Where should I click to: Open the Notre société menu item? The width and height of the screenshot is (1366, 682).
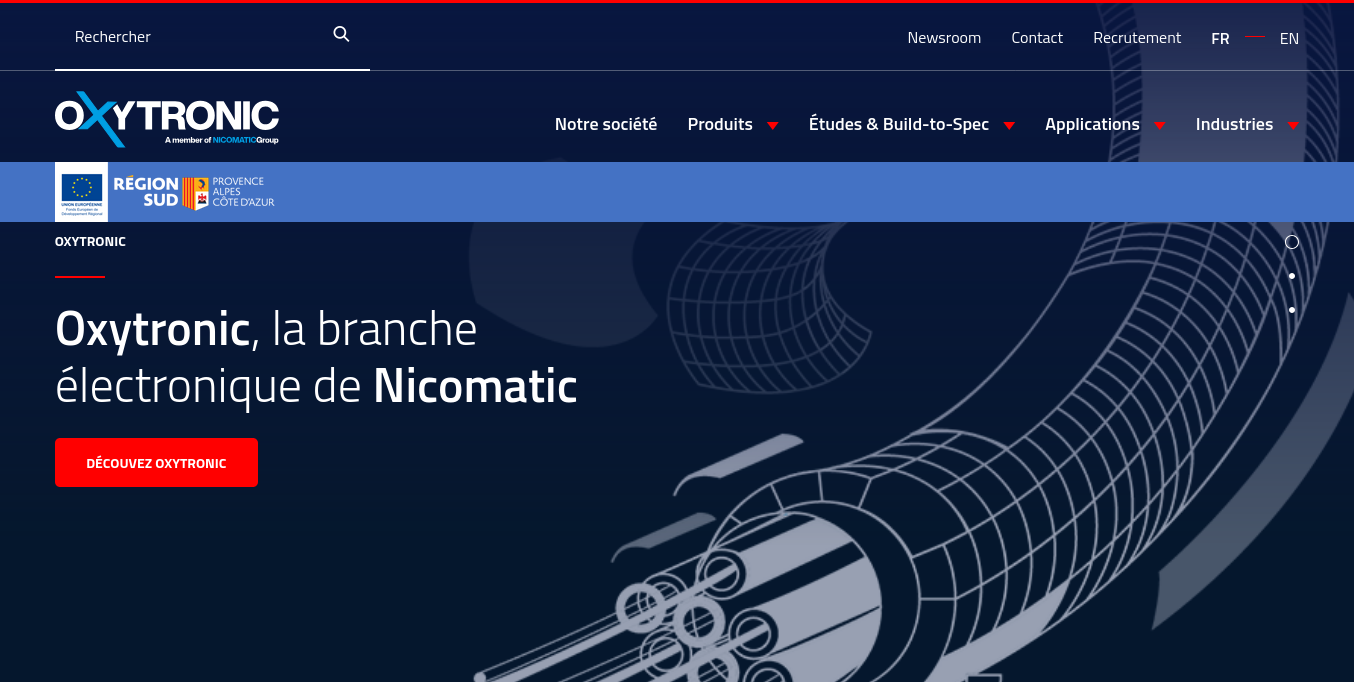pos(606,124)
